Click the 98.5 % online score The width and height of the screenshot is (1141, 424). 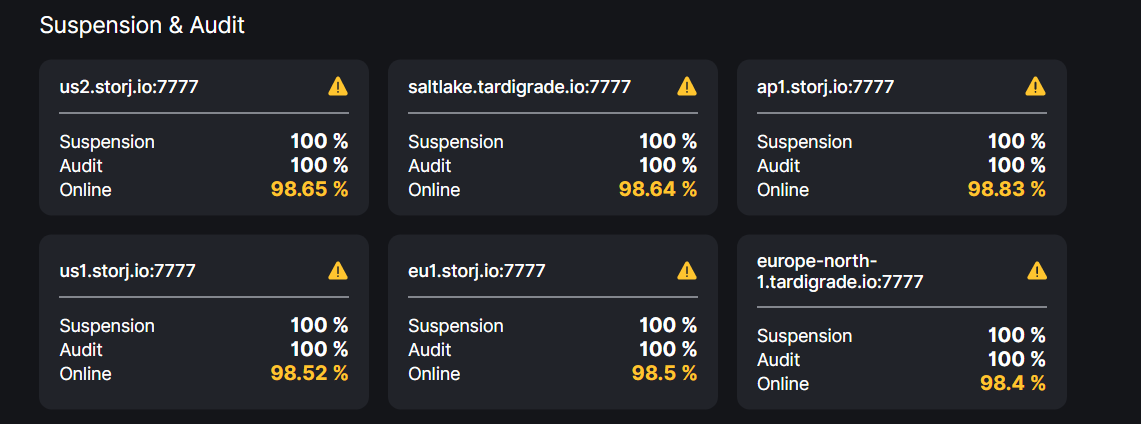664,374
